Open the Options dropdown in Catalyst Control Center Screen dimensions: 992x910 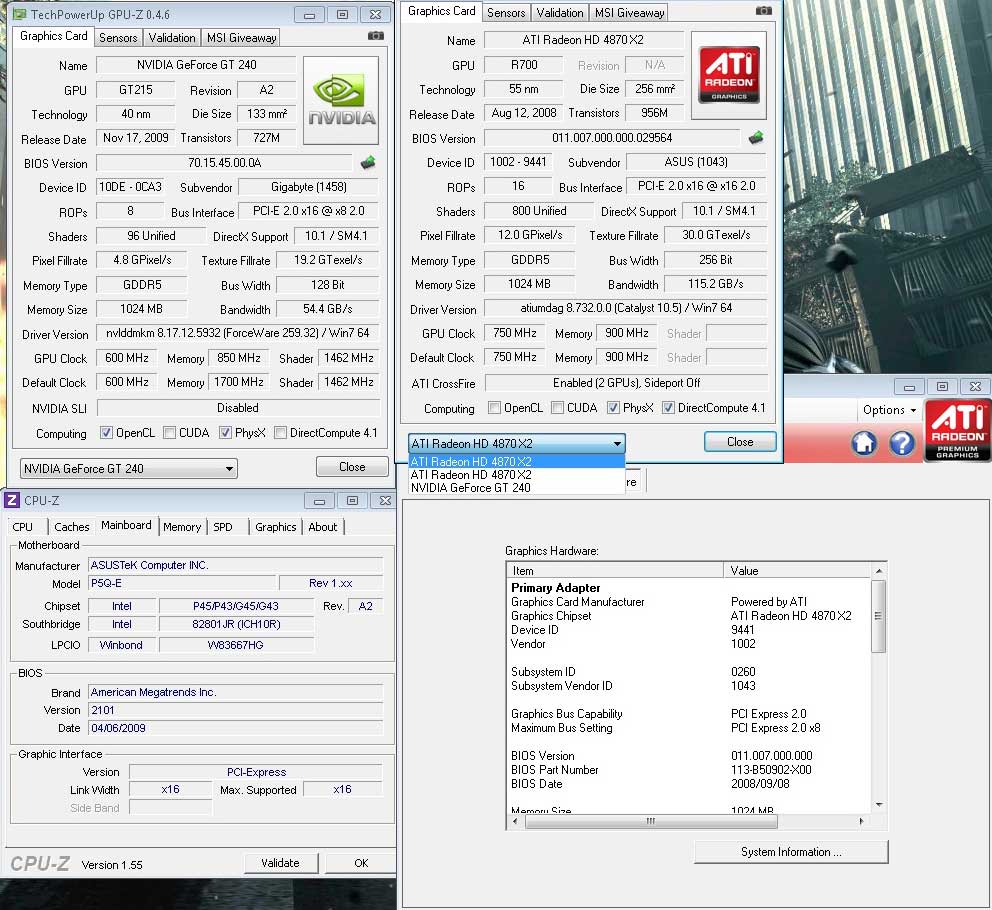[x=889, y=409]
